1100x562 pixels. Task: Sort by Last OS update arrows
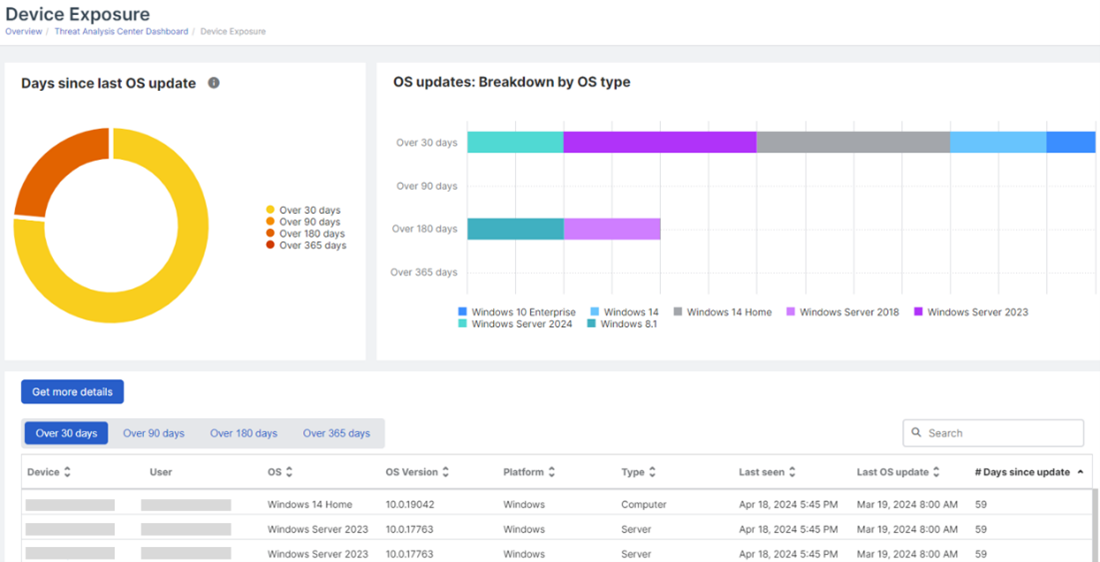pos(937,472)
